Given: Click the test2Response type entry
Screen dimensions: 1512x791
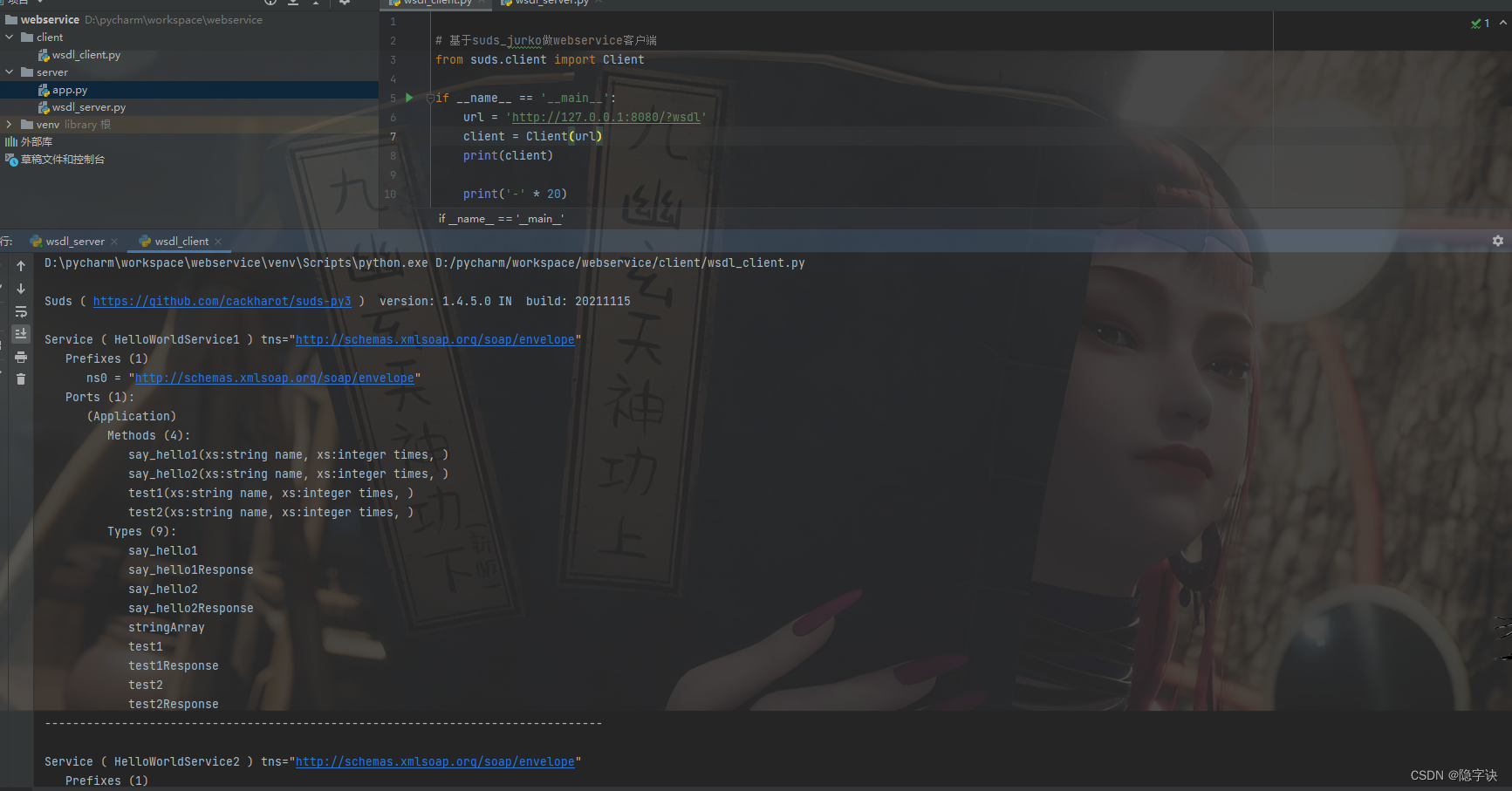Looking at the screenshot, I should click(x=174, y=704).
